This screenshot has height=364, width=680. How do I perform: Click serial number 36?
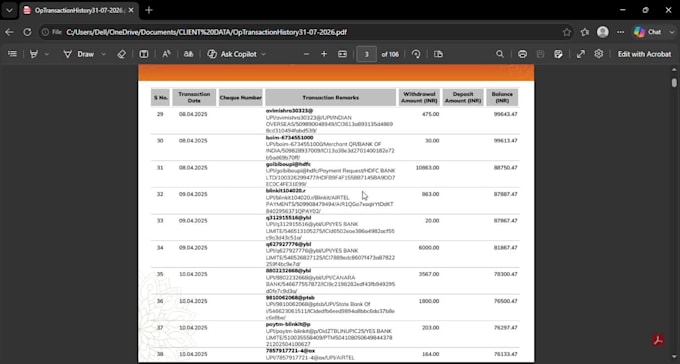[160, 301]
